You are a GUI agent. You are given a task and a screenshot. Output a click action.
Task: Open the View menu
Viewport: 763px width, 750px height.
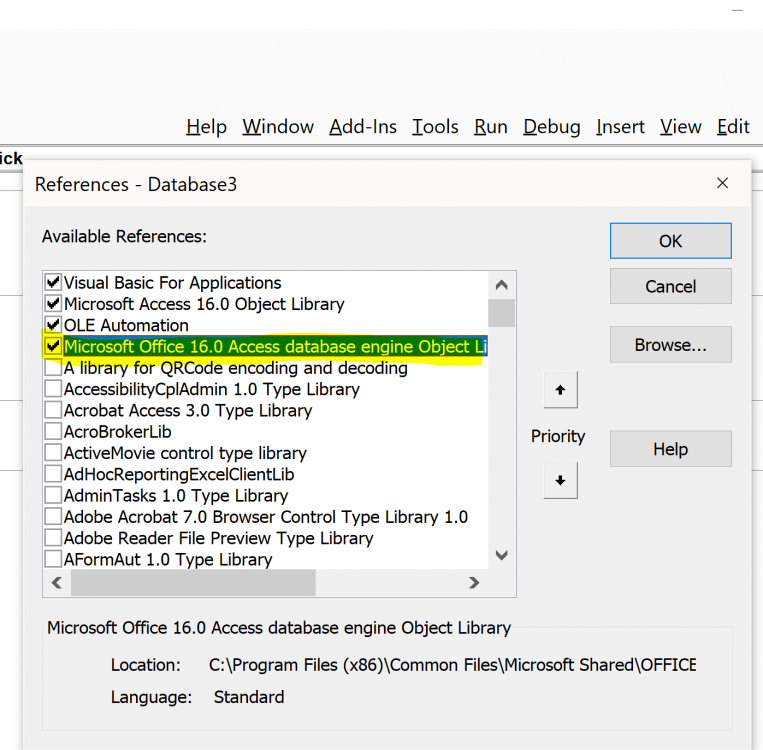(680, 127)
